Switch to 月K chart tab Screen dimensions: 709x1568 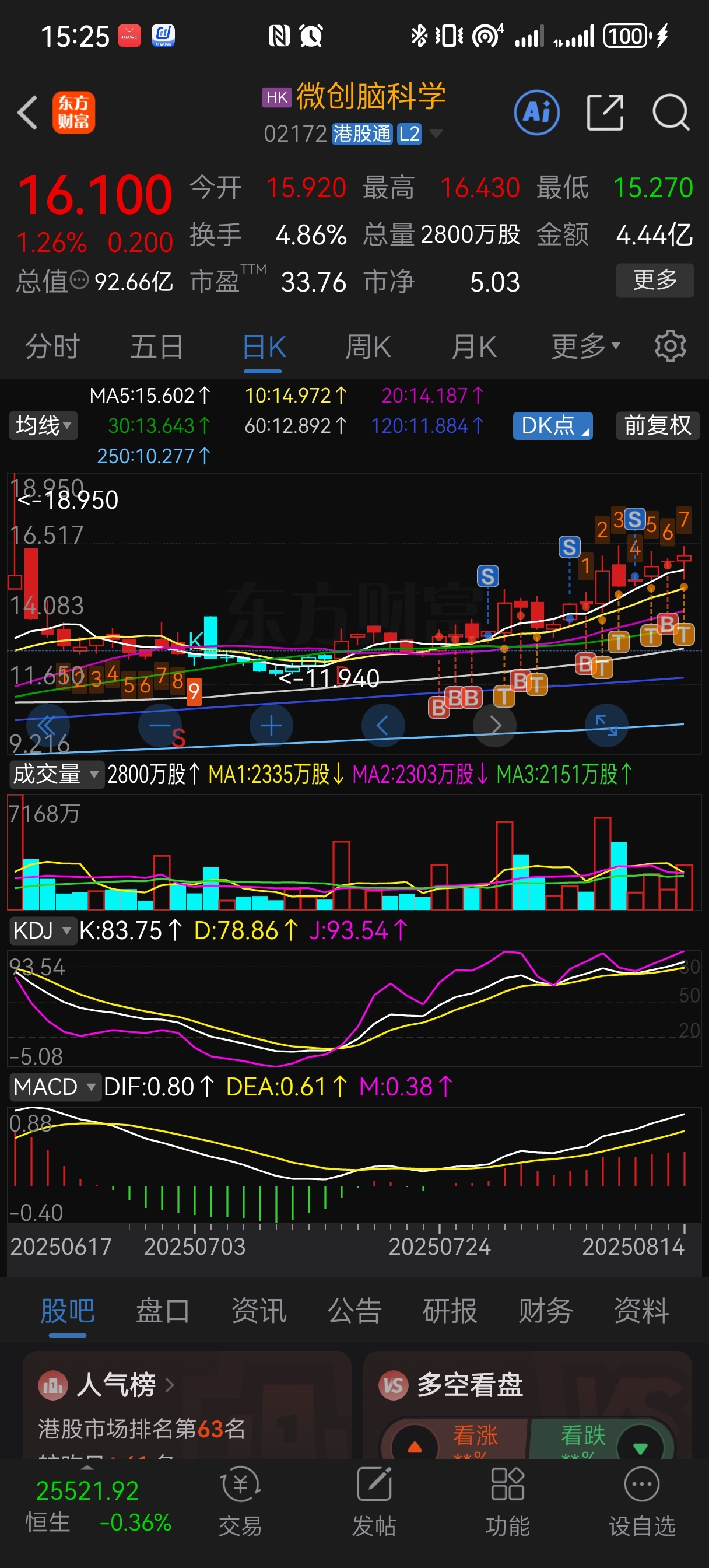click(x=474, y=347)
